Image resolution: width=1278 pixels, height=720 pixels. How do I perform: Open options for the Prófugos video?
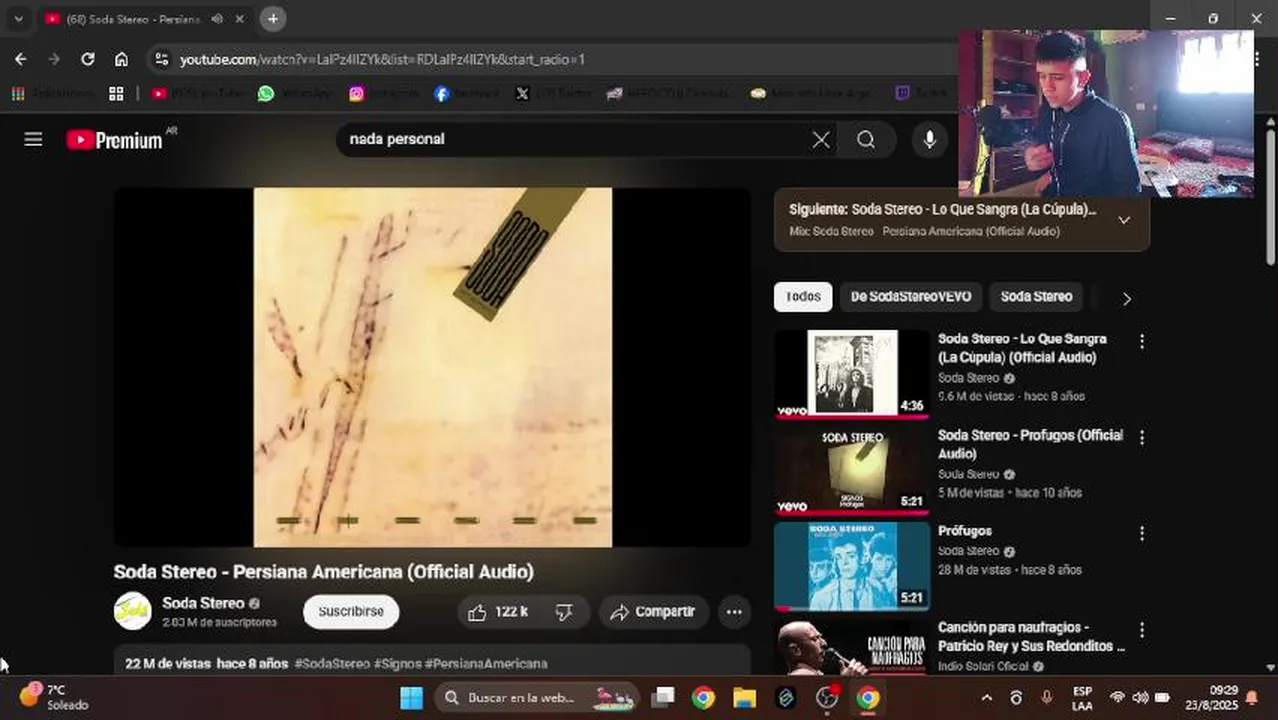(x=1142, y=533)
